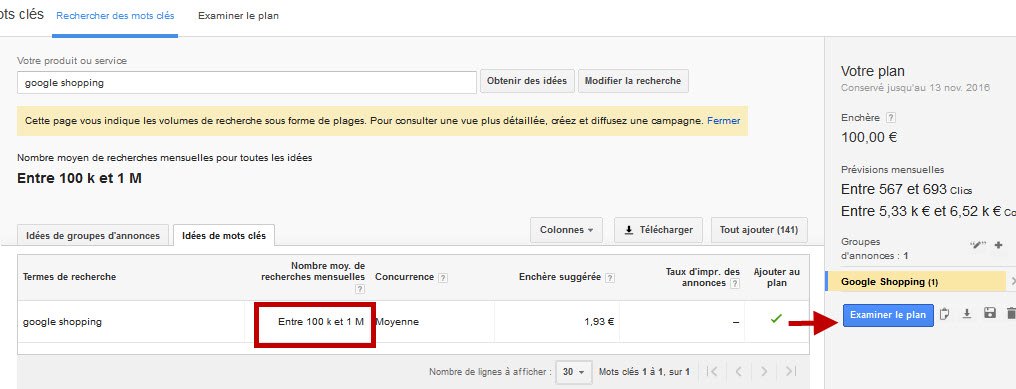The image size is (1016, 389).
Task: Click the plus icon to add ad group
Action: 999,245
